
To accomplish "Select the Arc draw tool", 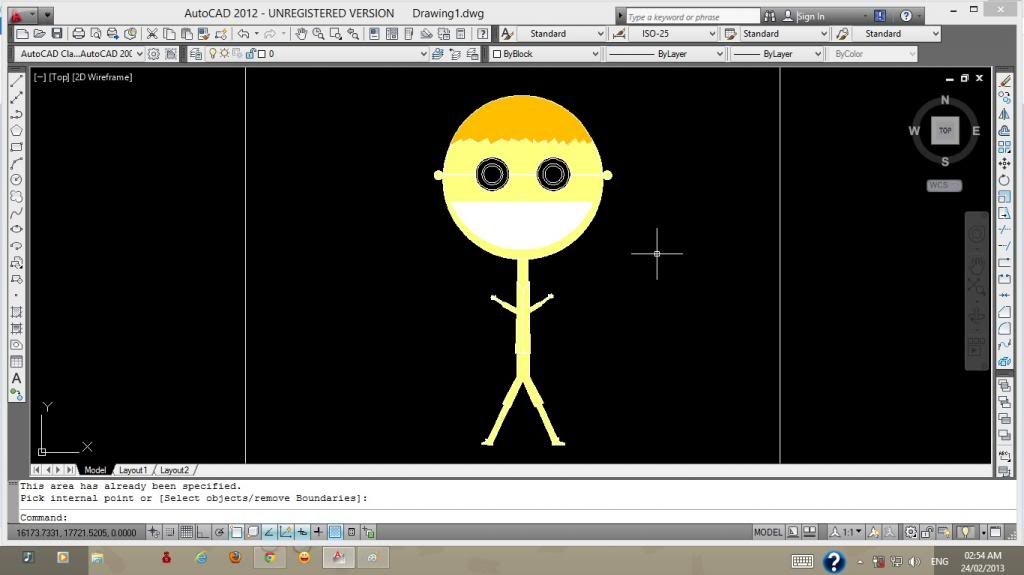I will point(16,163).
